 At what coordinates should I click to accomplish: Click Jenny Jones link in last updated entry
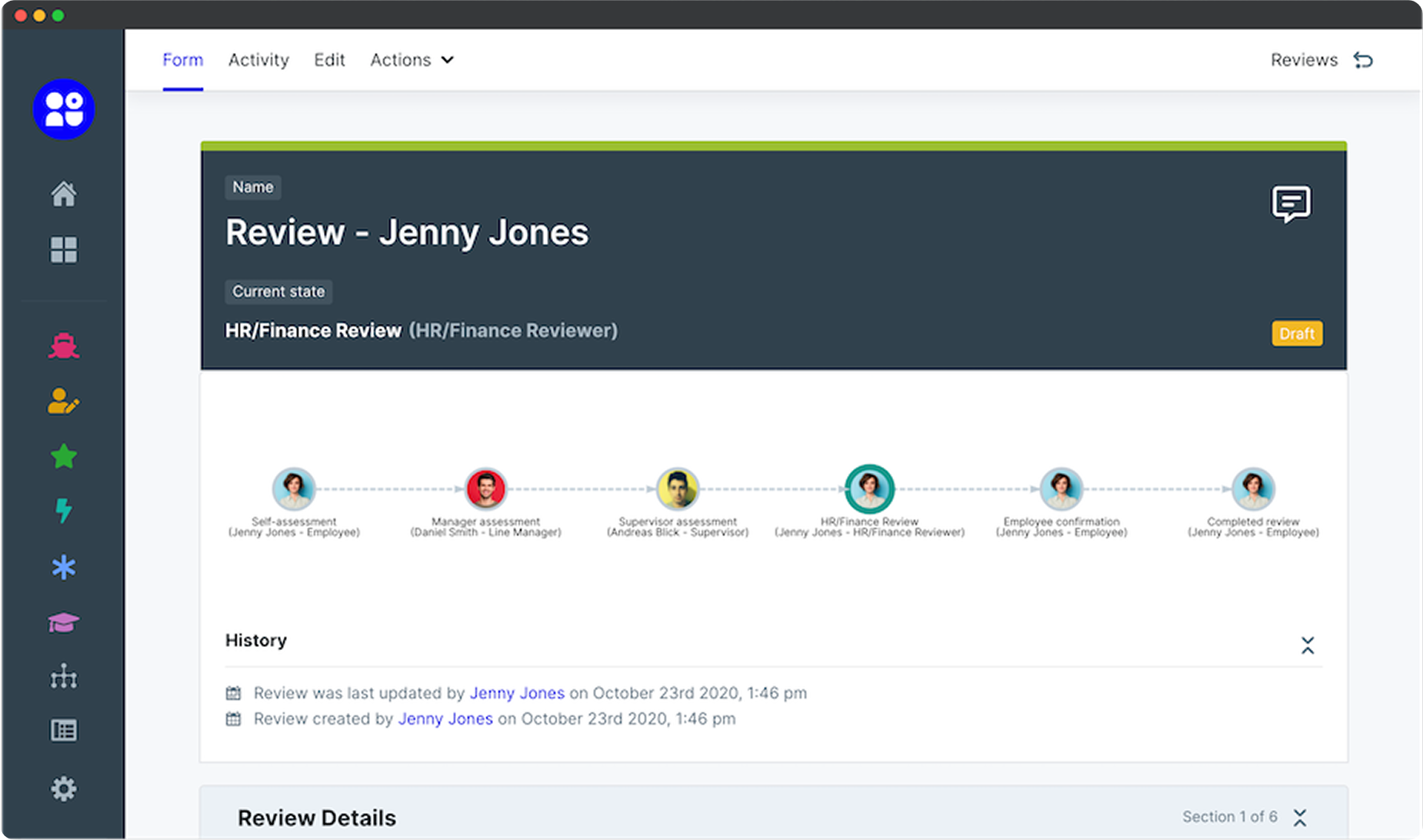pos(517,693)
